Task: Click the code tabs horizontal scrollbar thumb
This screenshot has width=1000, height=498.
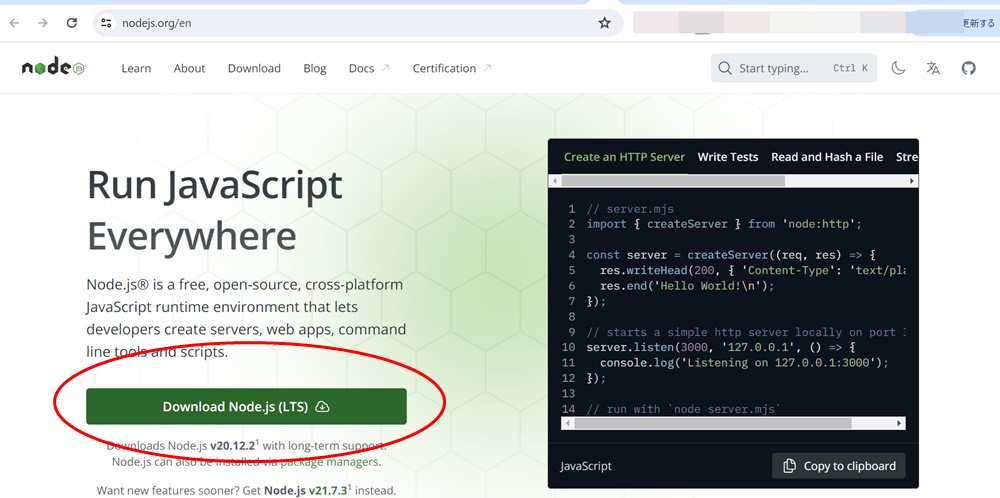Action: 673,181
